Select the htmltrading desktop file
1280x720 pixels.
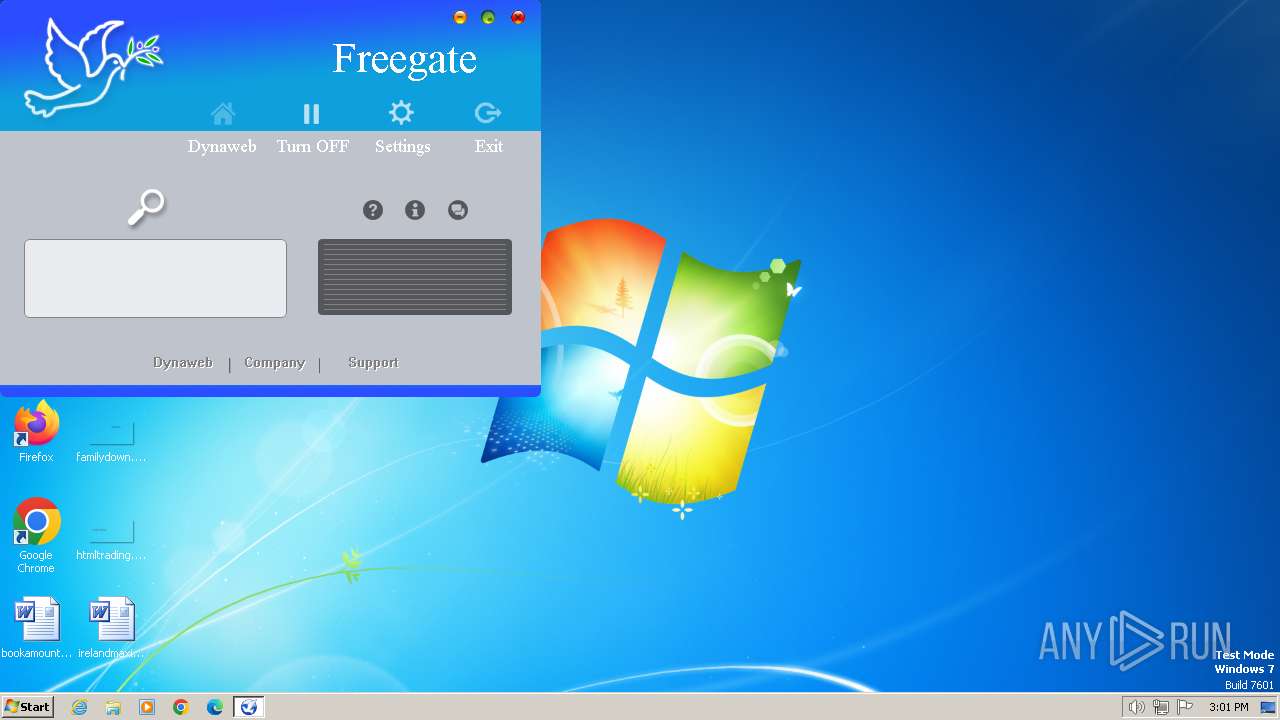[111, 536]
